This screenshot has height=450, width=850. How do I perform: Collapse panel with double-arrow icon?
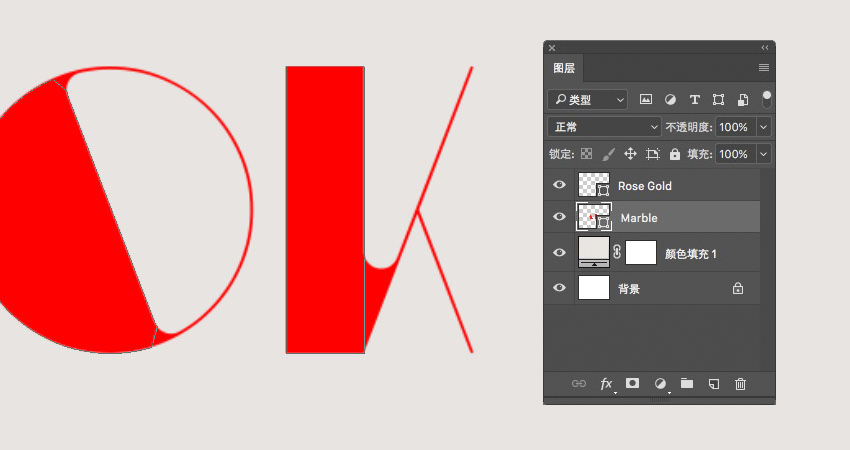coord(765,48)
